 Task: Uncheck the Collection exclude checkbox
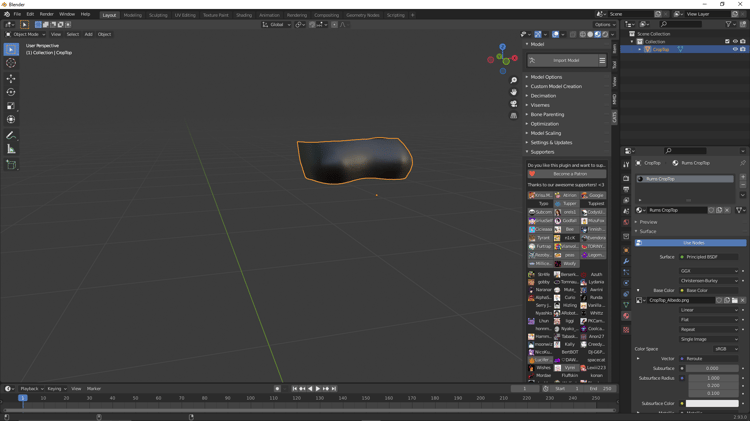click(727, 42)
